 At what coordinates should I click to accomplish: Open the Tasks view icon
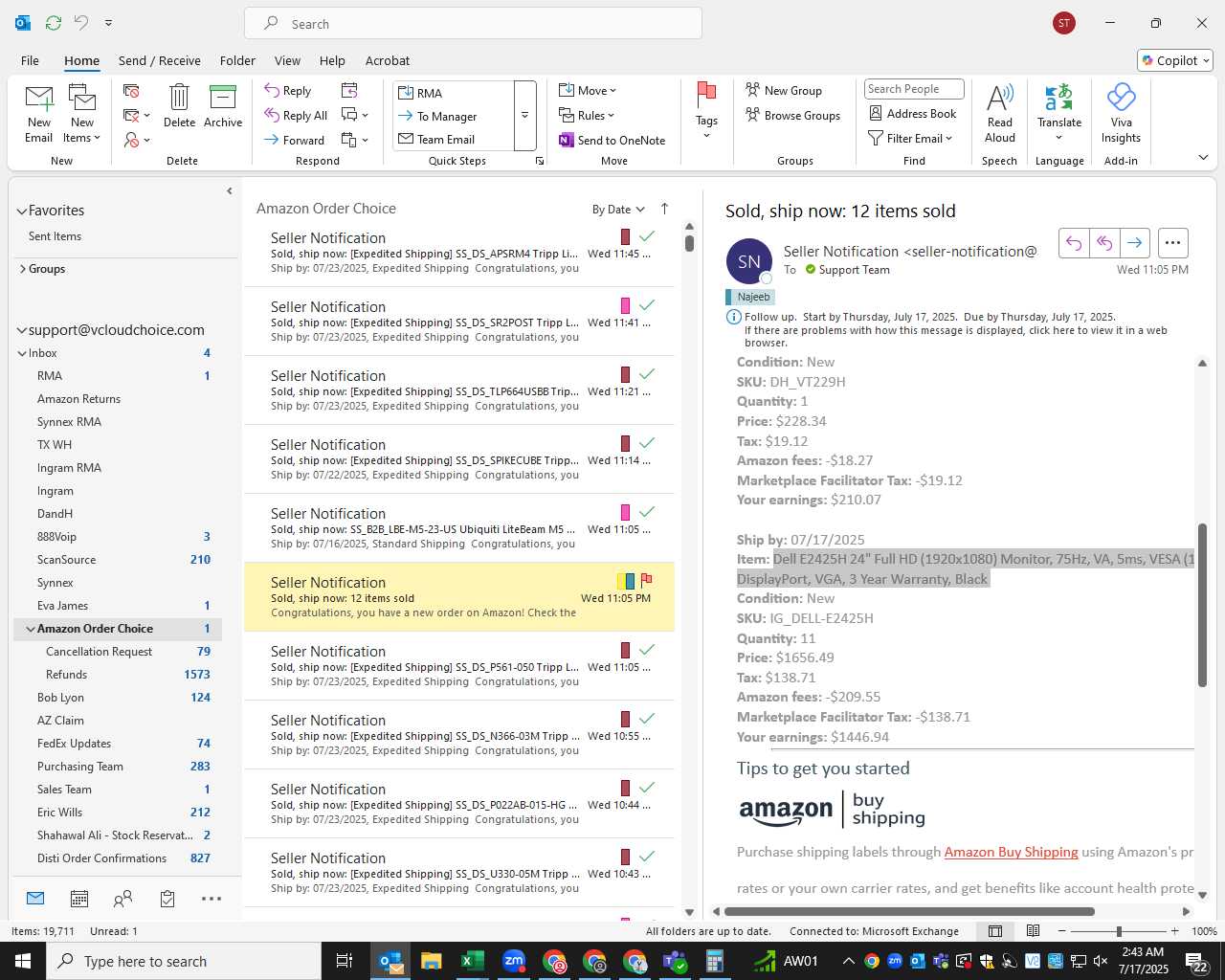[167, 899]
